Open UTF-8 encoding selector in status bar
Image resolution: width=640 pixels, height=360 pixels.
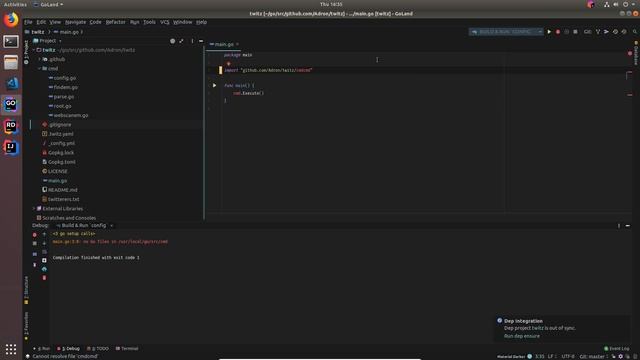click(567, 356)
